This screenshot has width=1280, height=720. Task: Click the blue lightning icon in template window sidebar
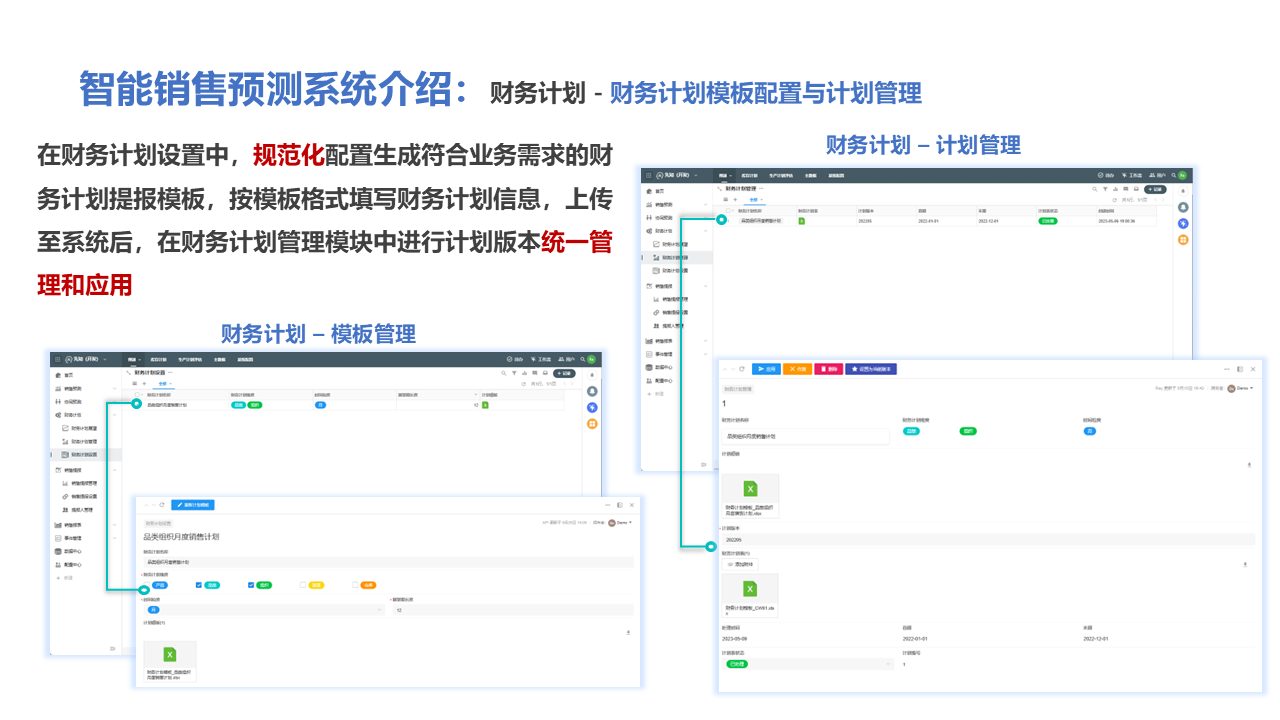tap(592, 408)
